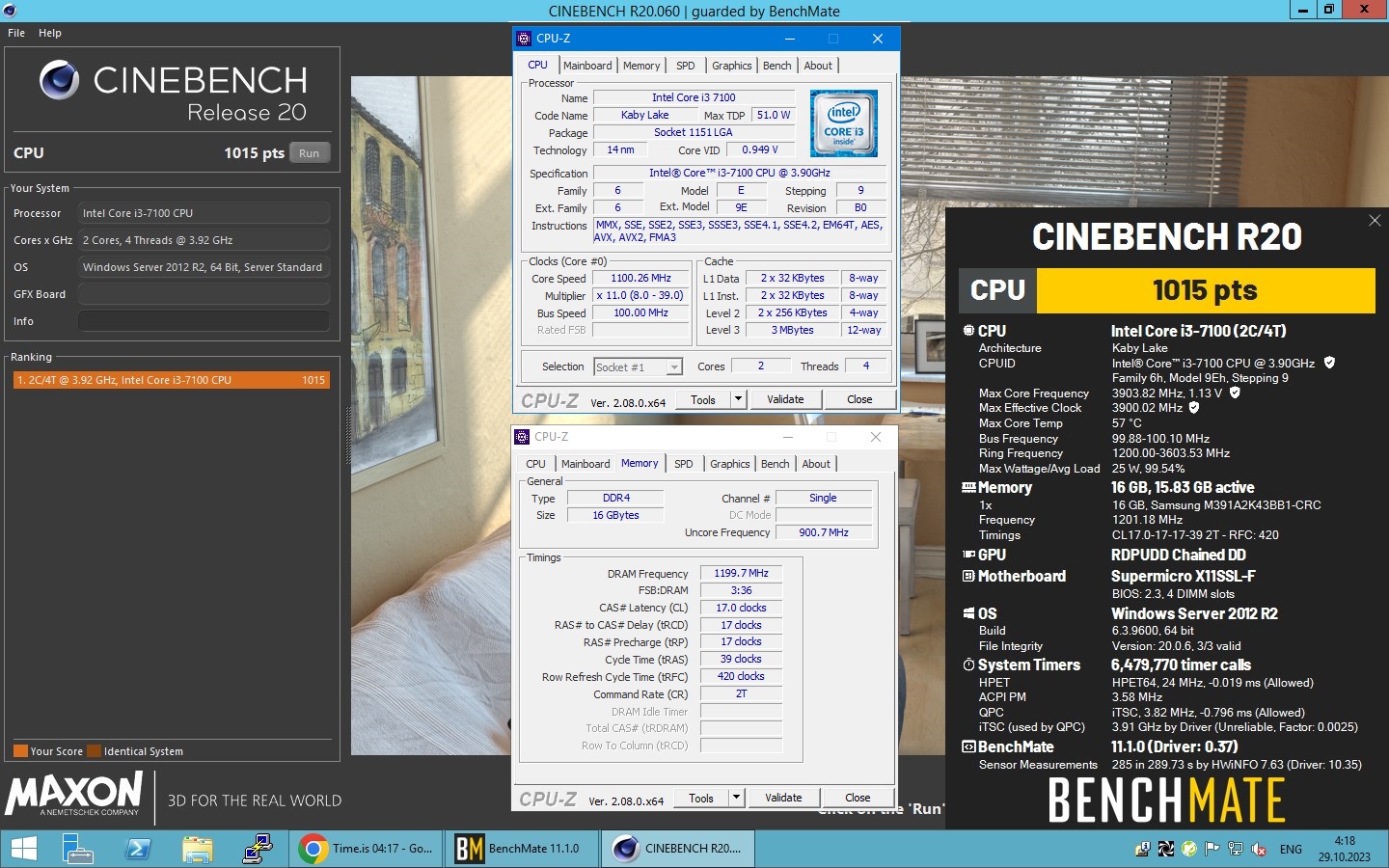The image size is (1389, 868).
Task: Open PuTTY from the taskbar
Action: (x=257, y=849)
